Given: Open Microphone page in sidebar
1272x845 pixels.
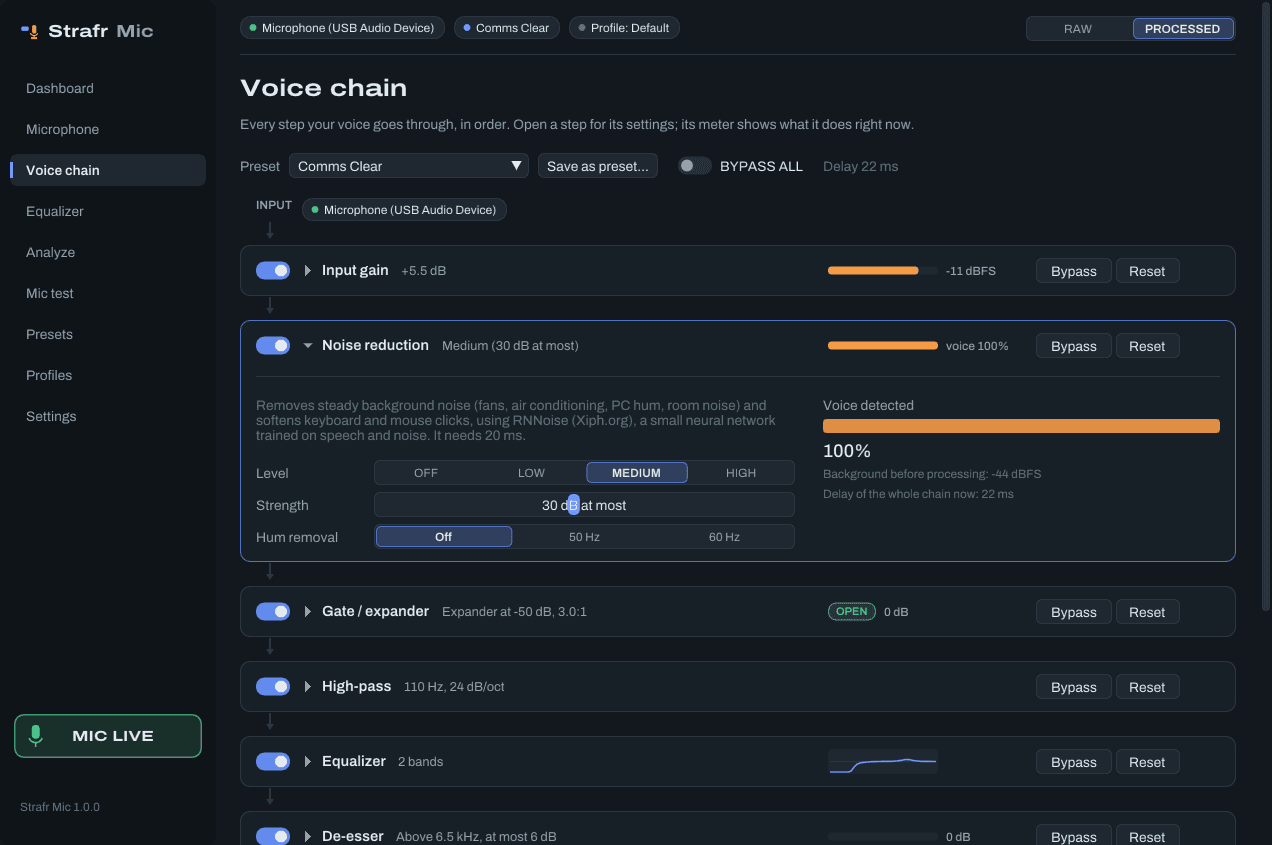Looking at the screenshot, I should 108,129.
